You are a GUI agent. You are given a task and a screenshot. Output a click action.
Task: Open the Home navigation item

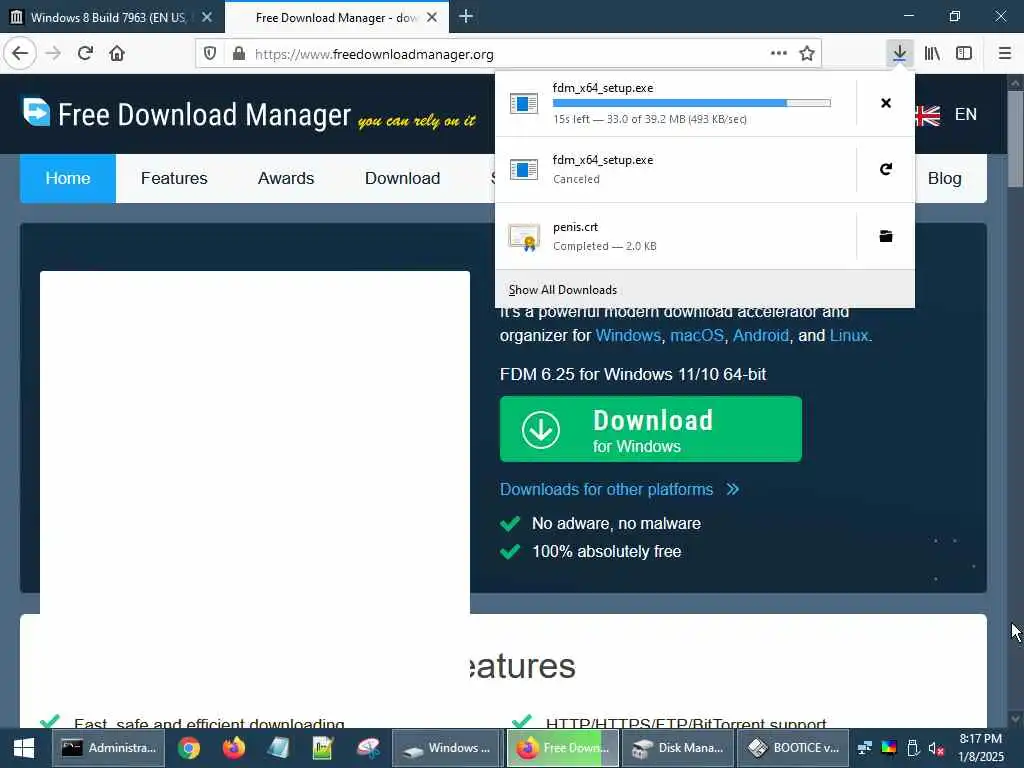(68, 178)
